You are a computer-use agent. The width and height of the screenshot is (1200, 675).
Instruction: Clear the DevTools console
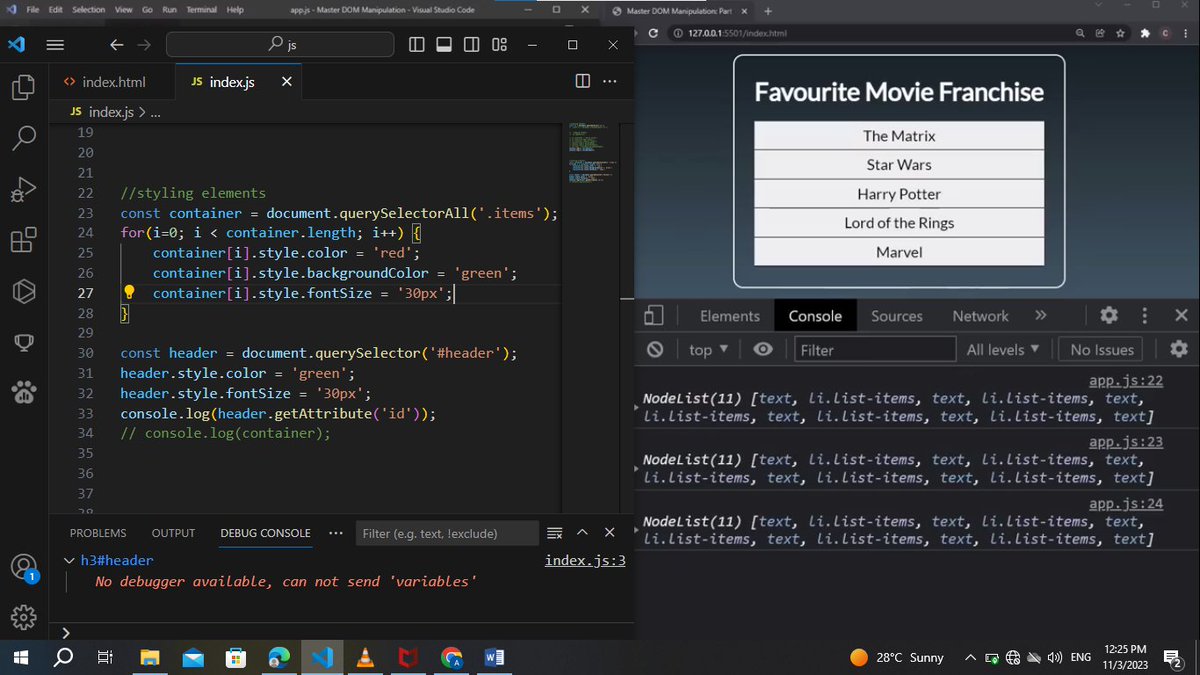click(x=655, y=349)
